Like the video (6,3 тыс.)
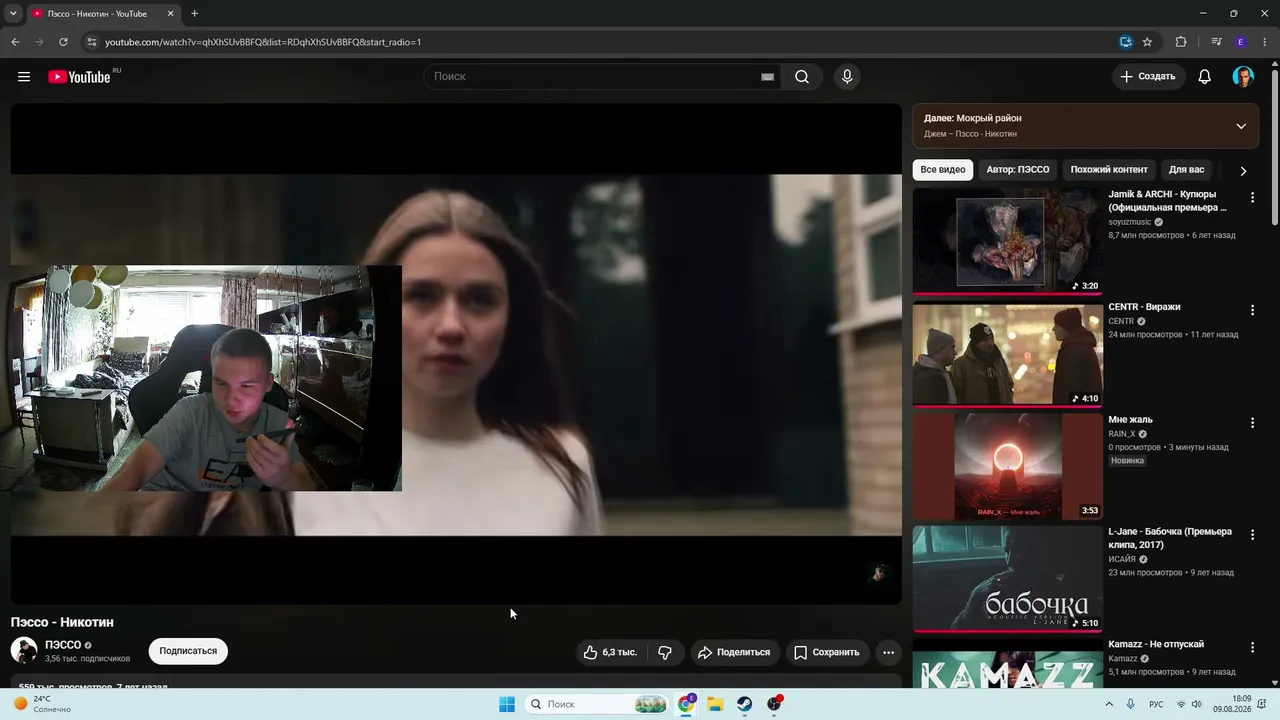1280x720 pixels. [x=610, y=652]
